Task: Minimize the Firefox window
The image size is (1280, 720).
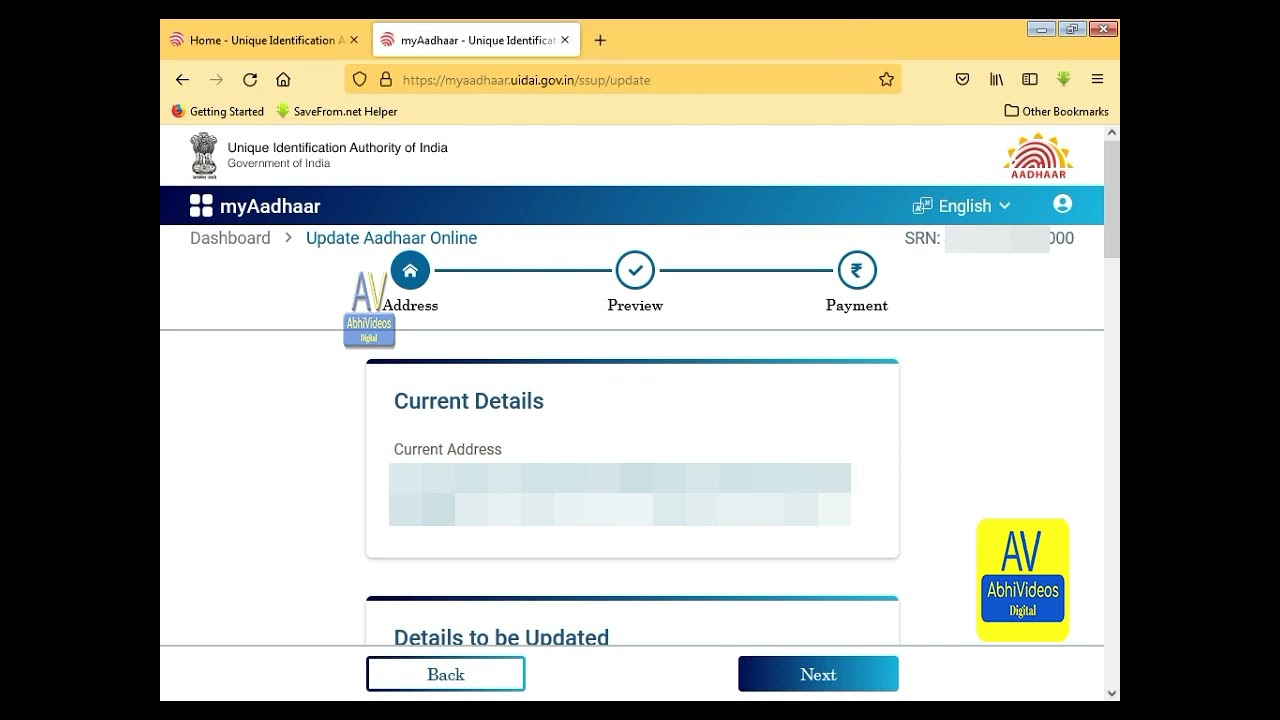Action: pos(1041,29)
